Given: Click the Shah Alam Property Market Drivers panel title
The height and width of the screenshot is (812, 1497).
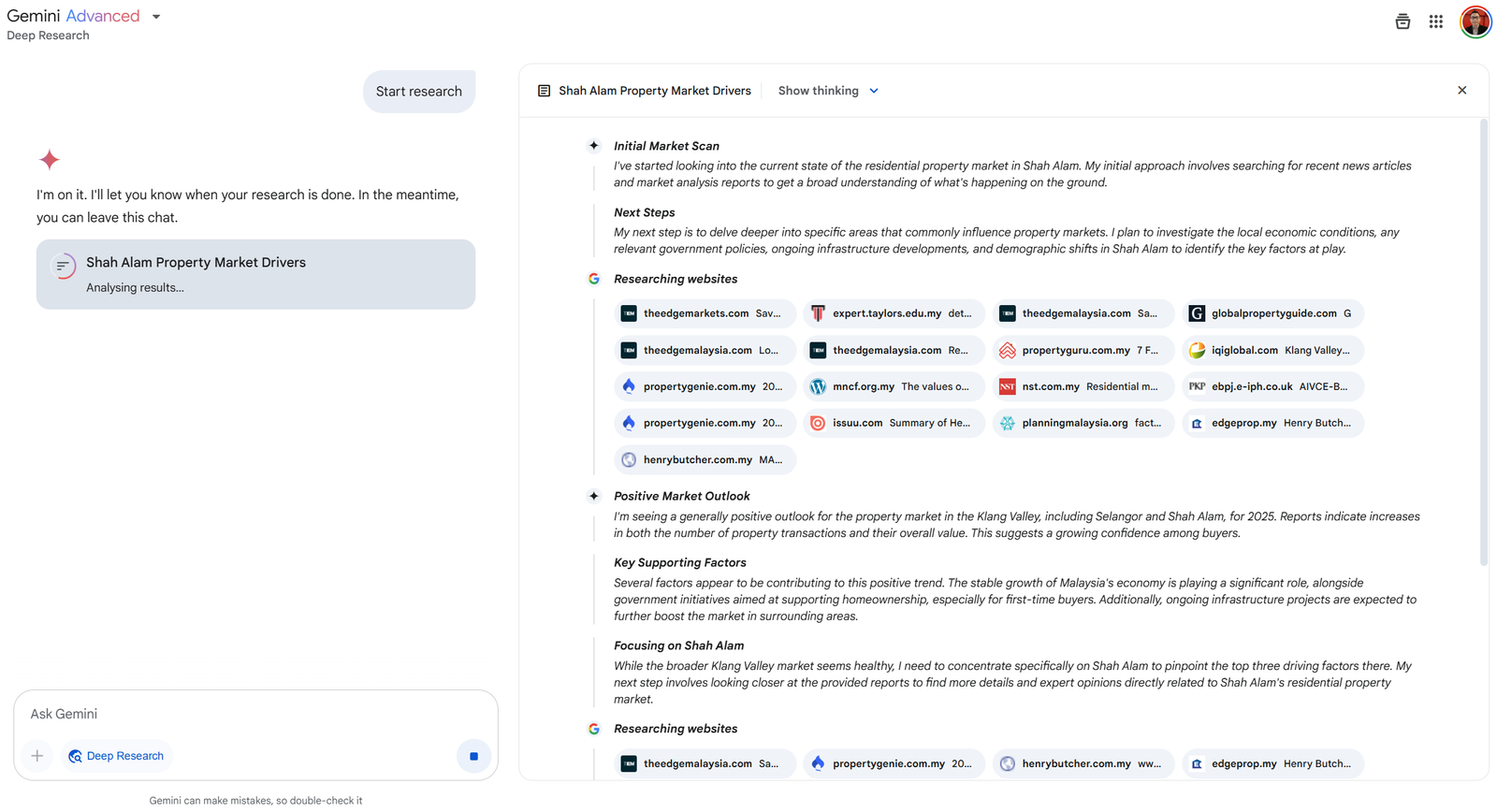Looking at the screenshot, I should tap(655, 91).
